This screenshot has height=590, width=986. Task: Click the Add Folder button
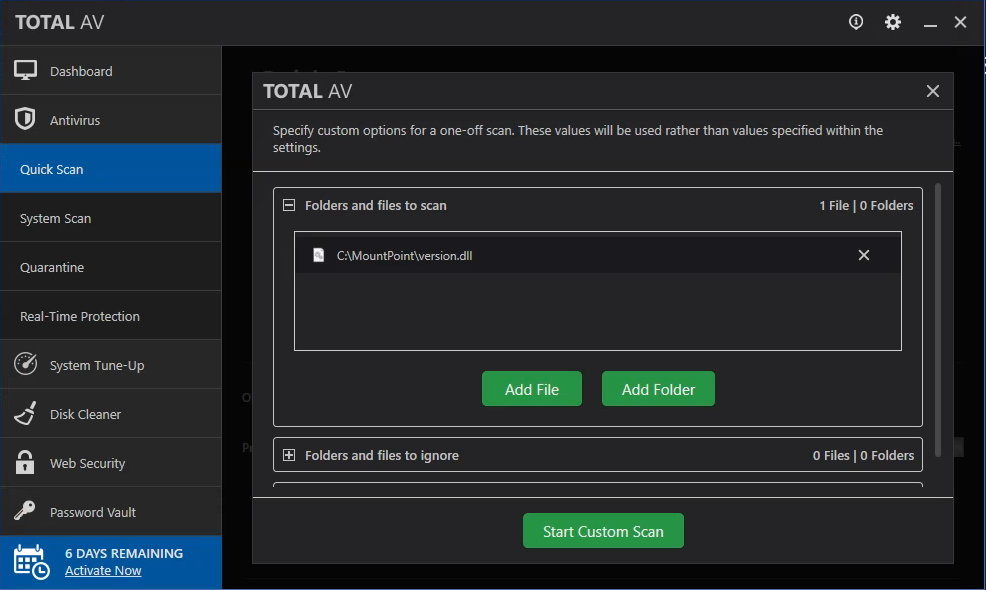(658, 389)
